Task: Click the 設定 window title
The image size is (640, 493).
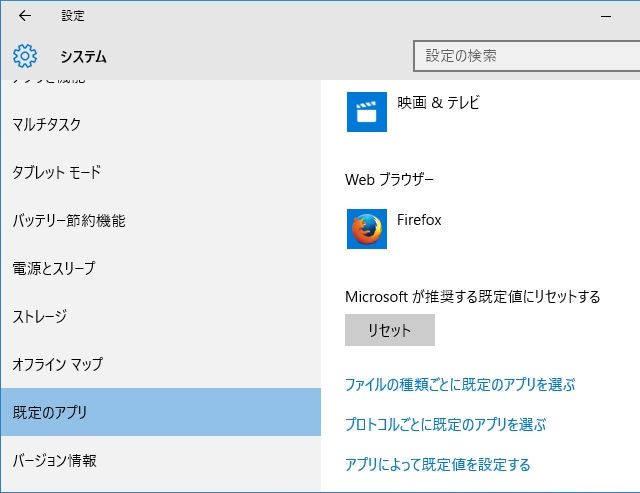Action: coord(73,16)
